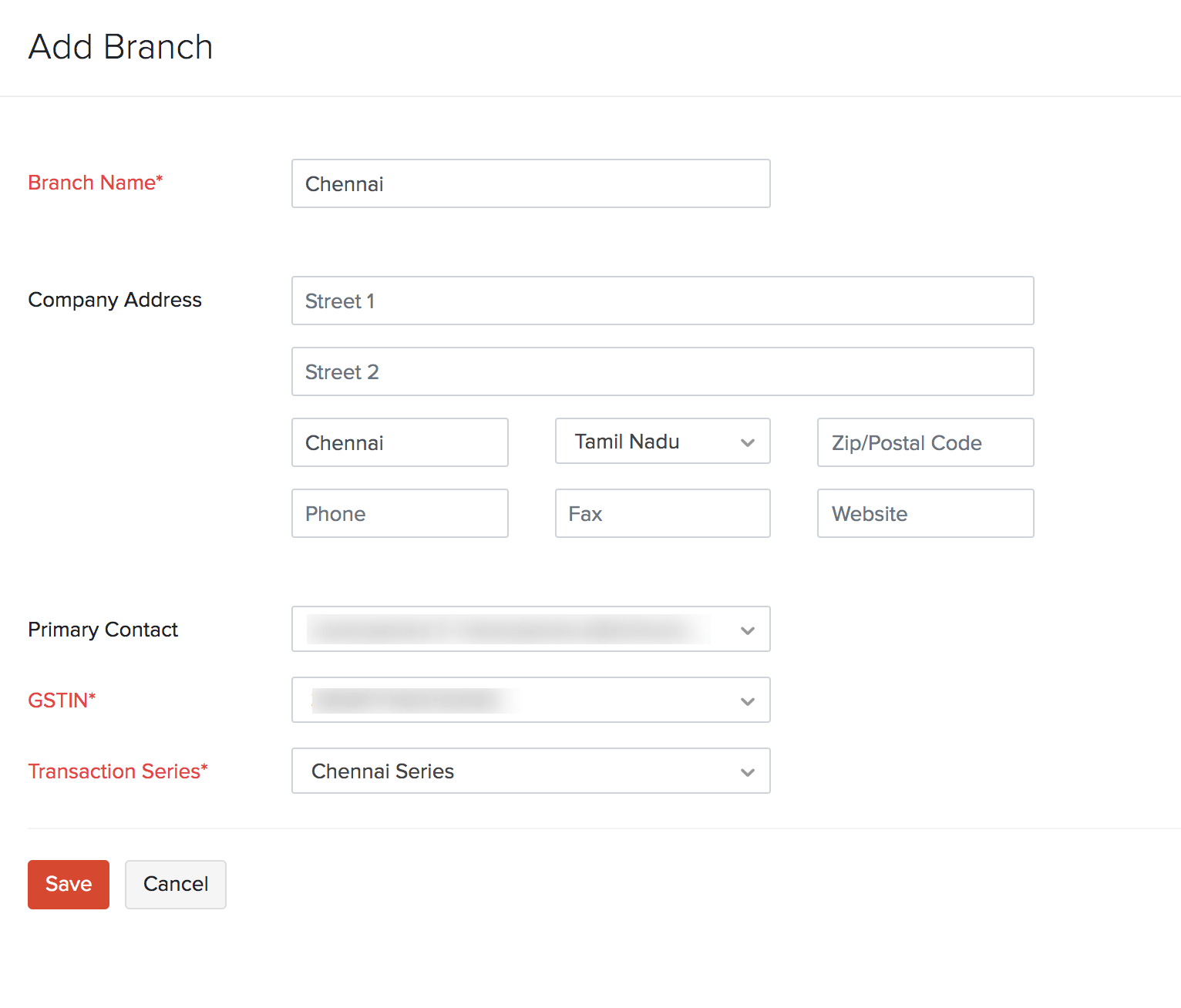The image size is (1181, 1008).
Task: Click the Add Branch page title
Action: tap(120, 46)
